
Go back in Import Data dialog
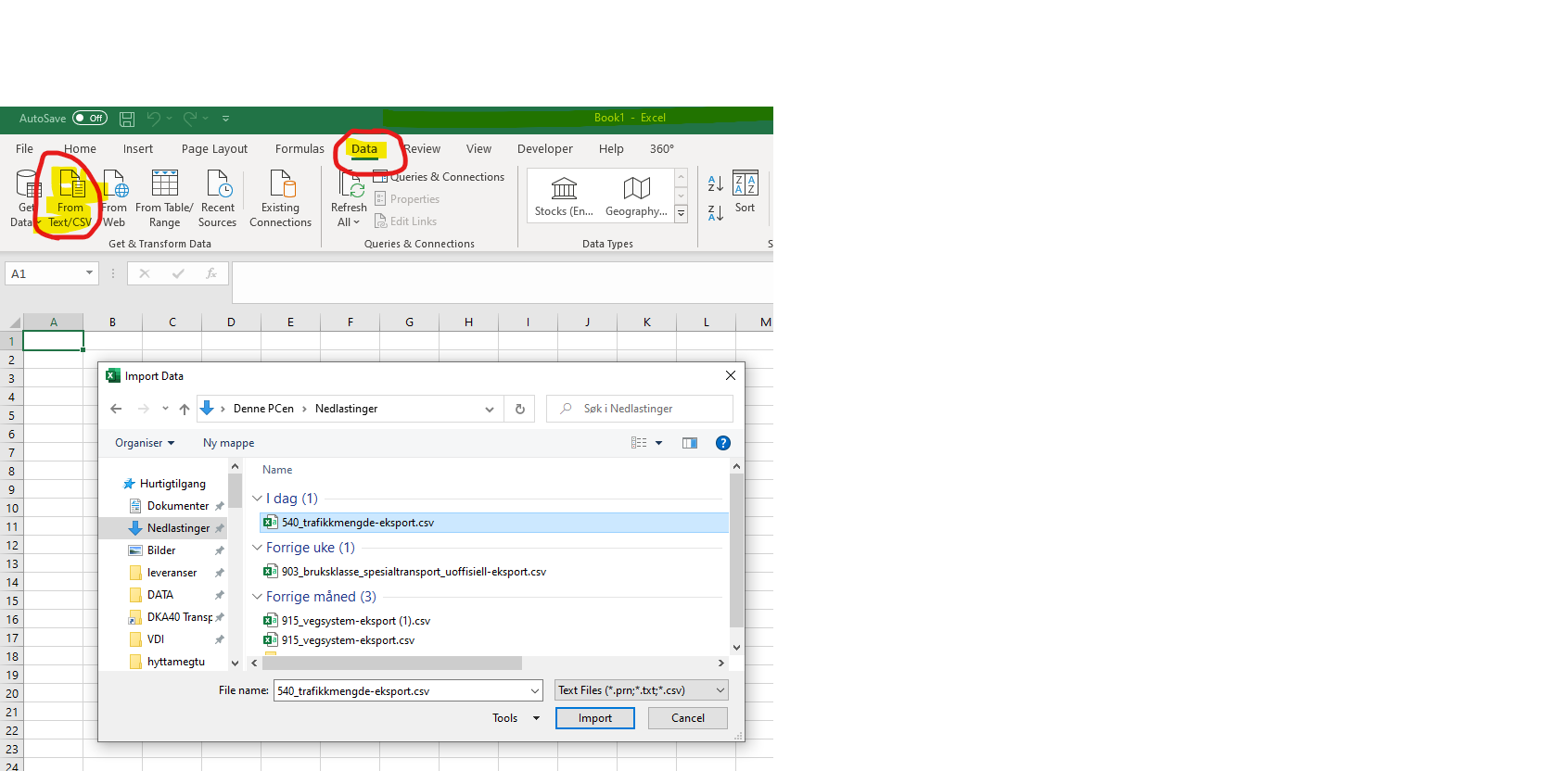click(x=116, y=409)
